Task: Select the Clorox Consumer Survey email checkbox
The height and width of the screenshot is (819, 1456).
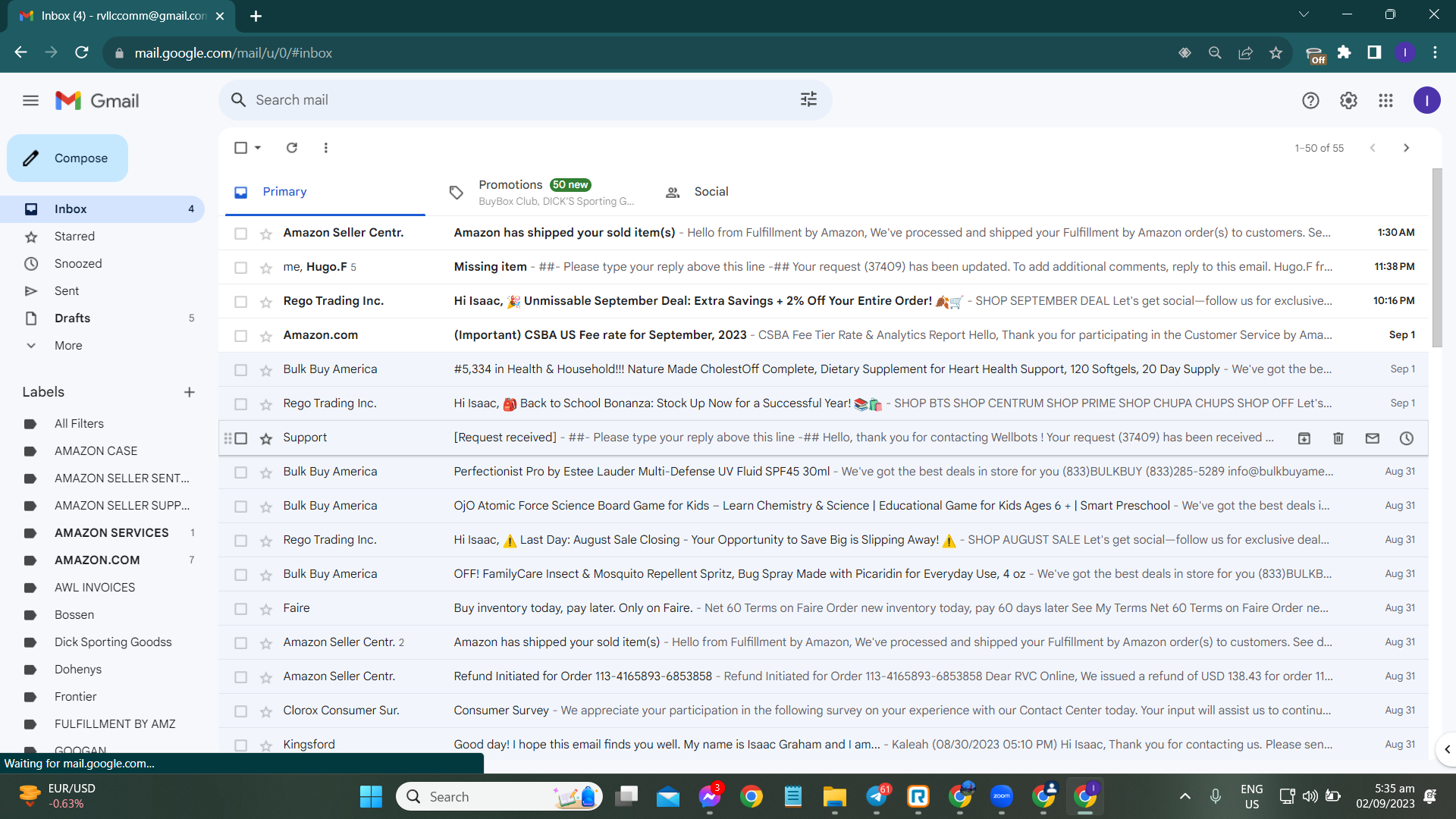Action: pyautogui.click(x=241, y=711)
